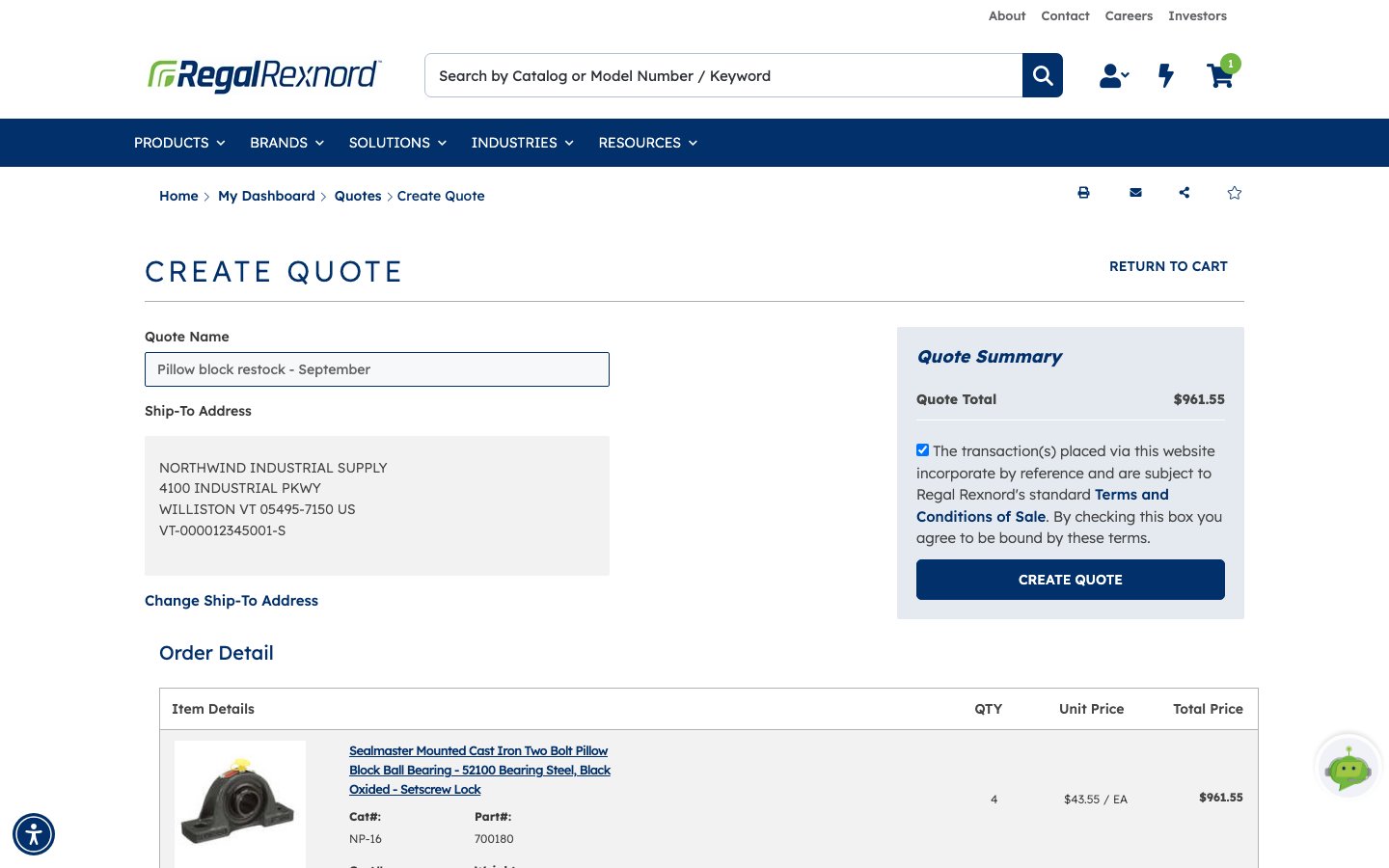The image size is (1389, 868).
Task: Open the shopping cart icon
Action: pyautogui.click(x=1220, y=75)
